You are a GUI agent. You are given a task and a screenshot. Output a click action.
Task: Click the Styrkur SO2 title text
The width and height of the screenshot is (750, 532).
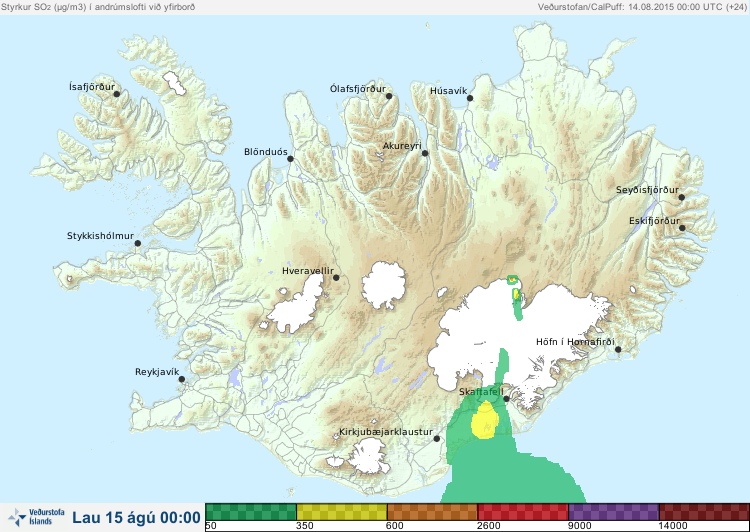pos(98,7)
